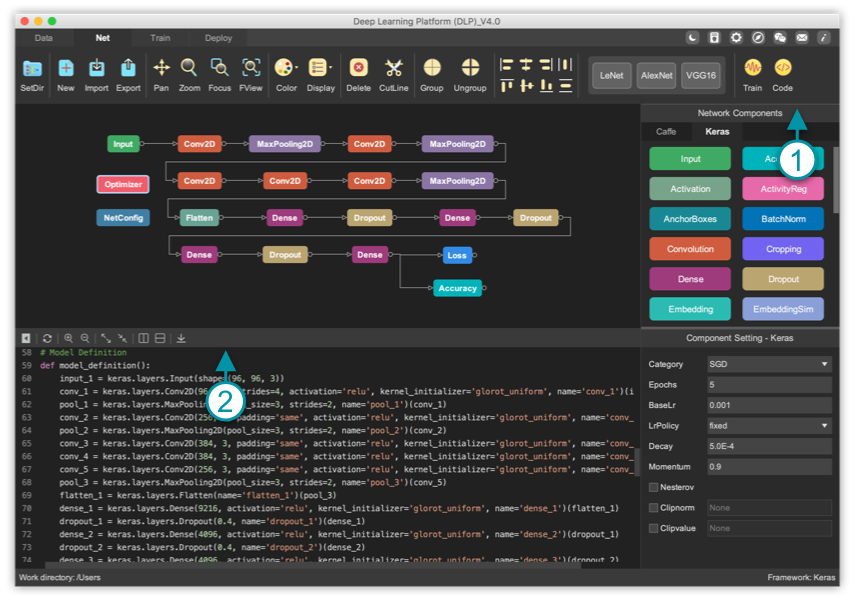Activate the FView fit-view tool
Image resolution: width=855 pixels, height=600 pixels.
click(x=251, y=69)
